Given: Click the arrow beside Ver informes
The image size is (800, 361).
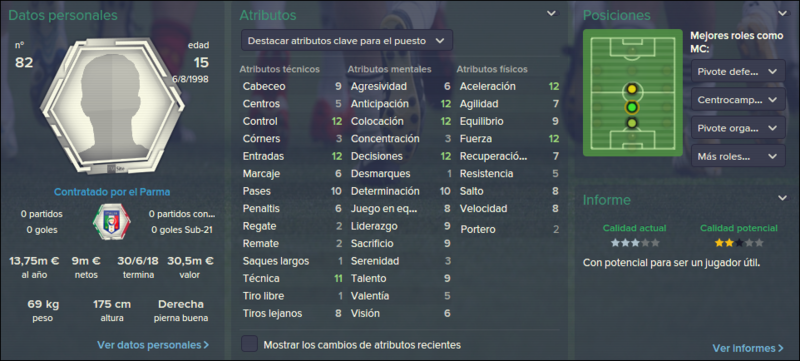Looking at the screenshot, I should [x=781, y=348].
